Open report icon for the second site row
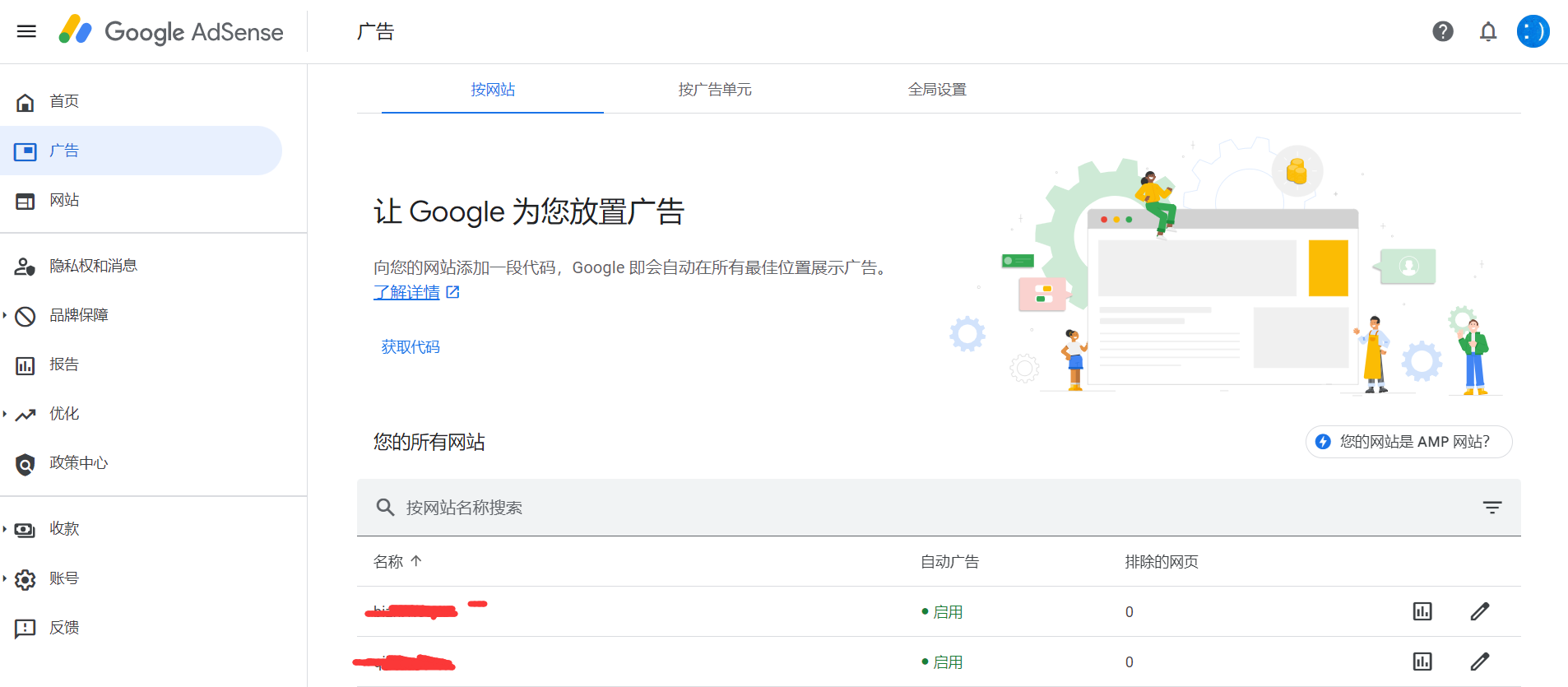1568x687 pixels. [x=1422, y=661]
